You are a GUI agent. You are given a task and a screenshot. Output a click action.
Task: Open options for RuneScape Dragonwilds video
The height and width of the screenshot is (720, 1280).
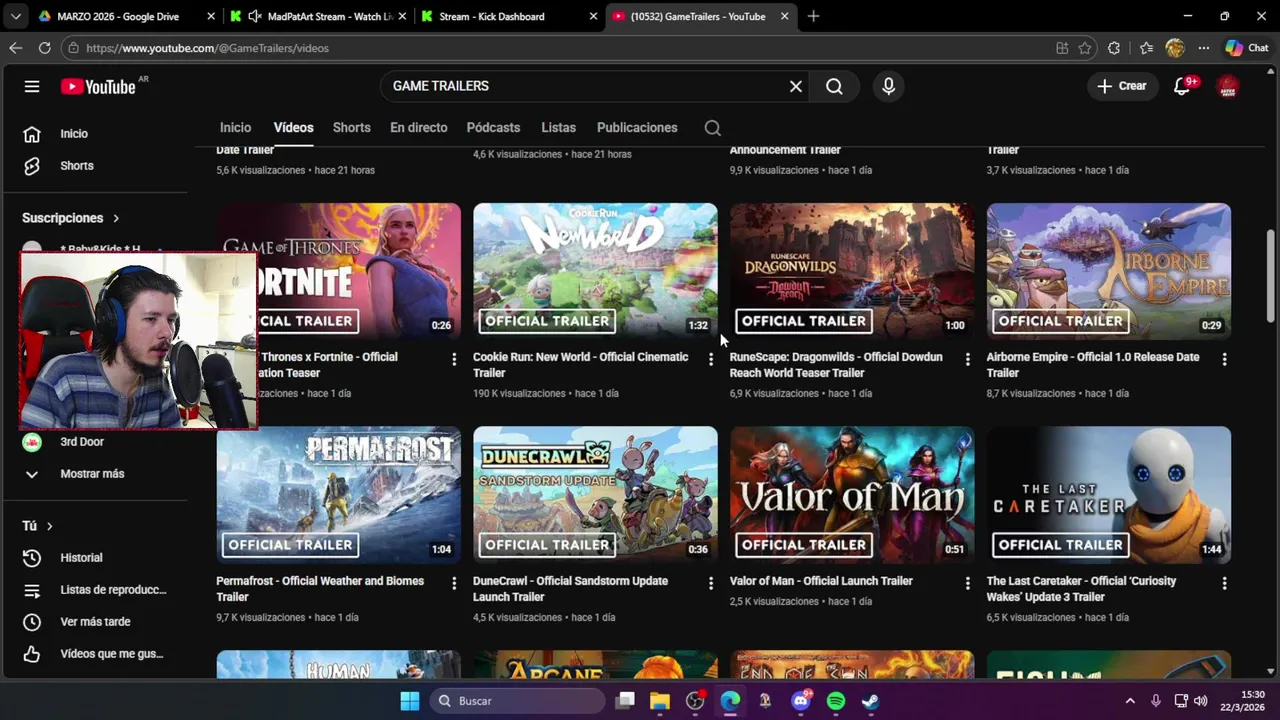click(x=967, y=359)
